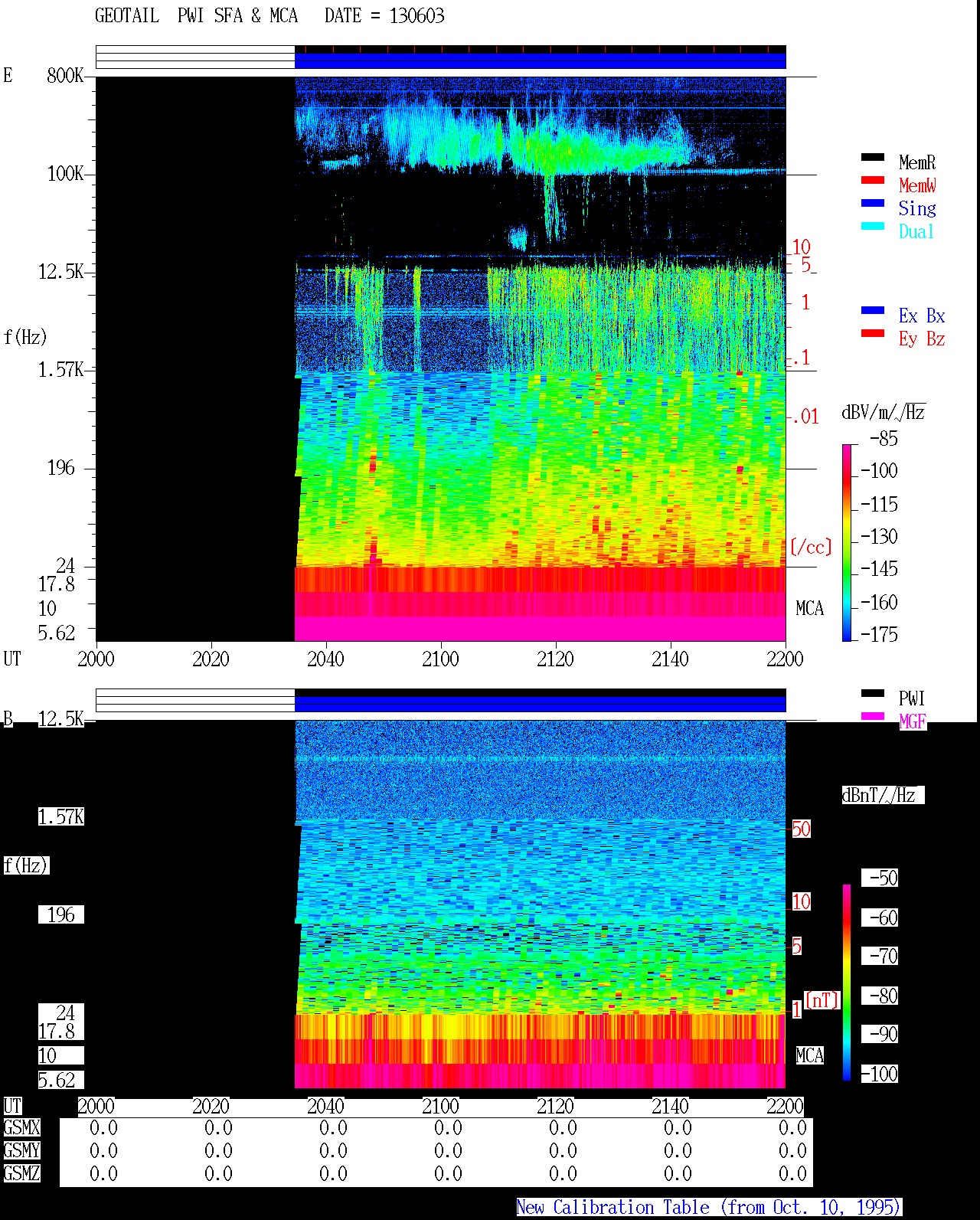Click the black PWI legend swatch
The height and width of the screenshot is (1220, 980).
point(873,694)
